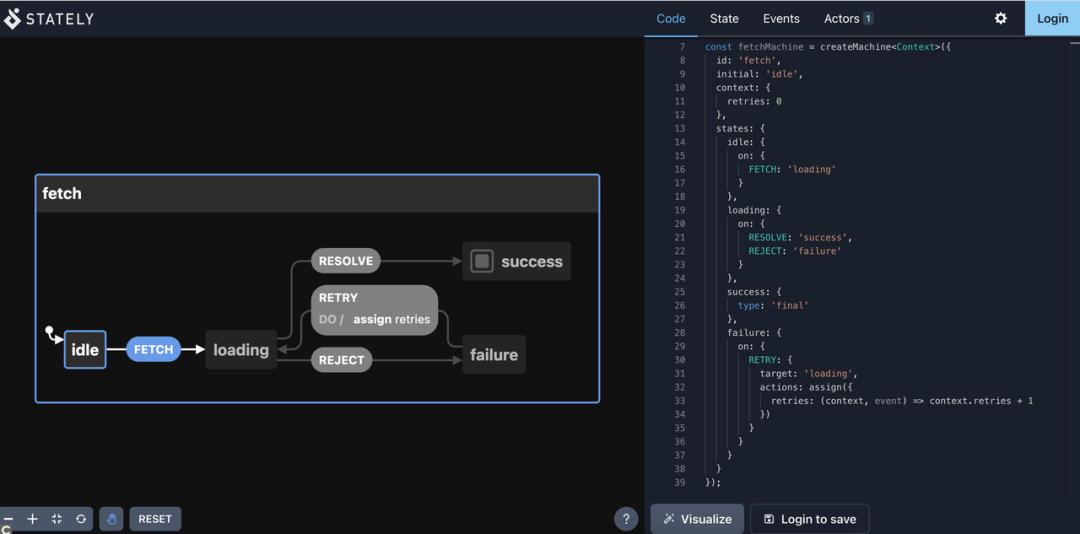
Task: Open the Events tab
Action: [781, 18]
